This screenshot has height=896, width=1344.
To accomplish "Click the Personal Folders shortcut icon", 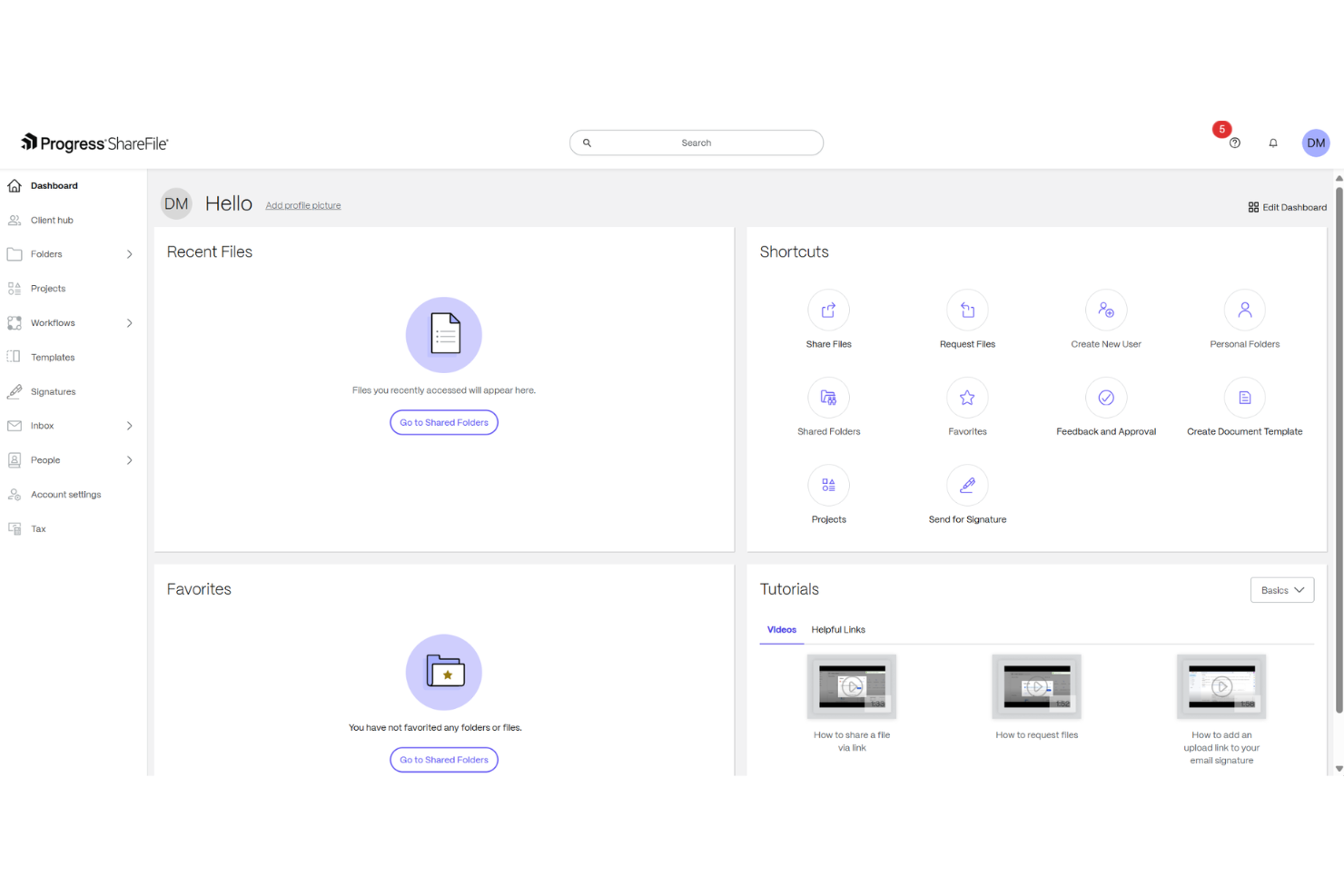I will (x=1245, y=310).
